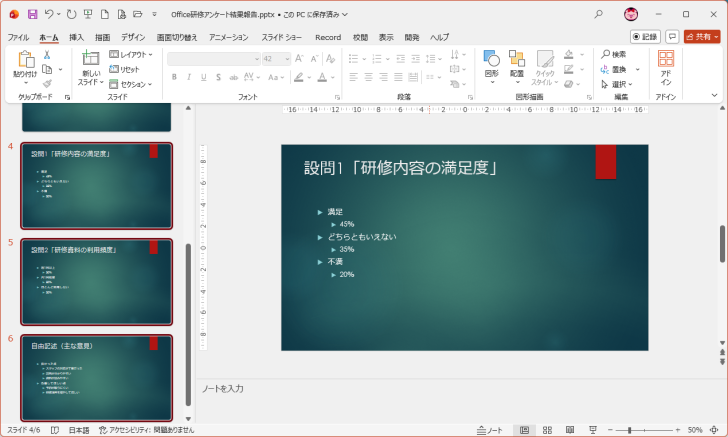
Task: Toggle strikethrough formatting
Action: point(234,77)
